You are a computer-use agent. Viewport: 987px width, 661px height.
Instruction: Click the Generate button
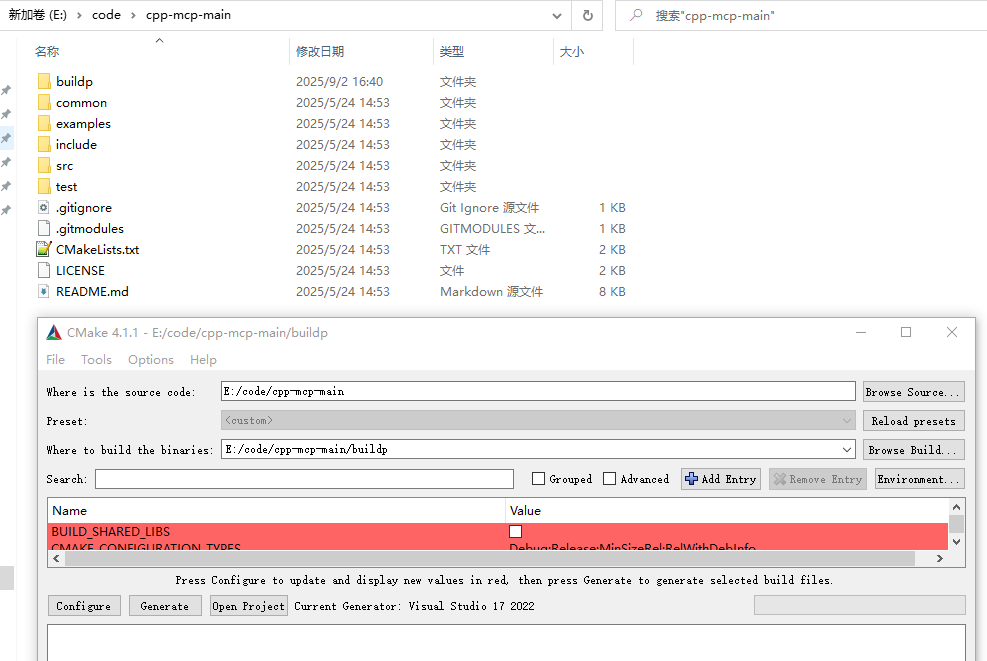165,606
